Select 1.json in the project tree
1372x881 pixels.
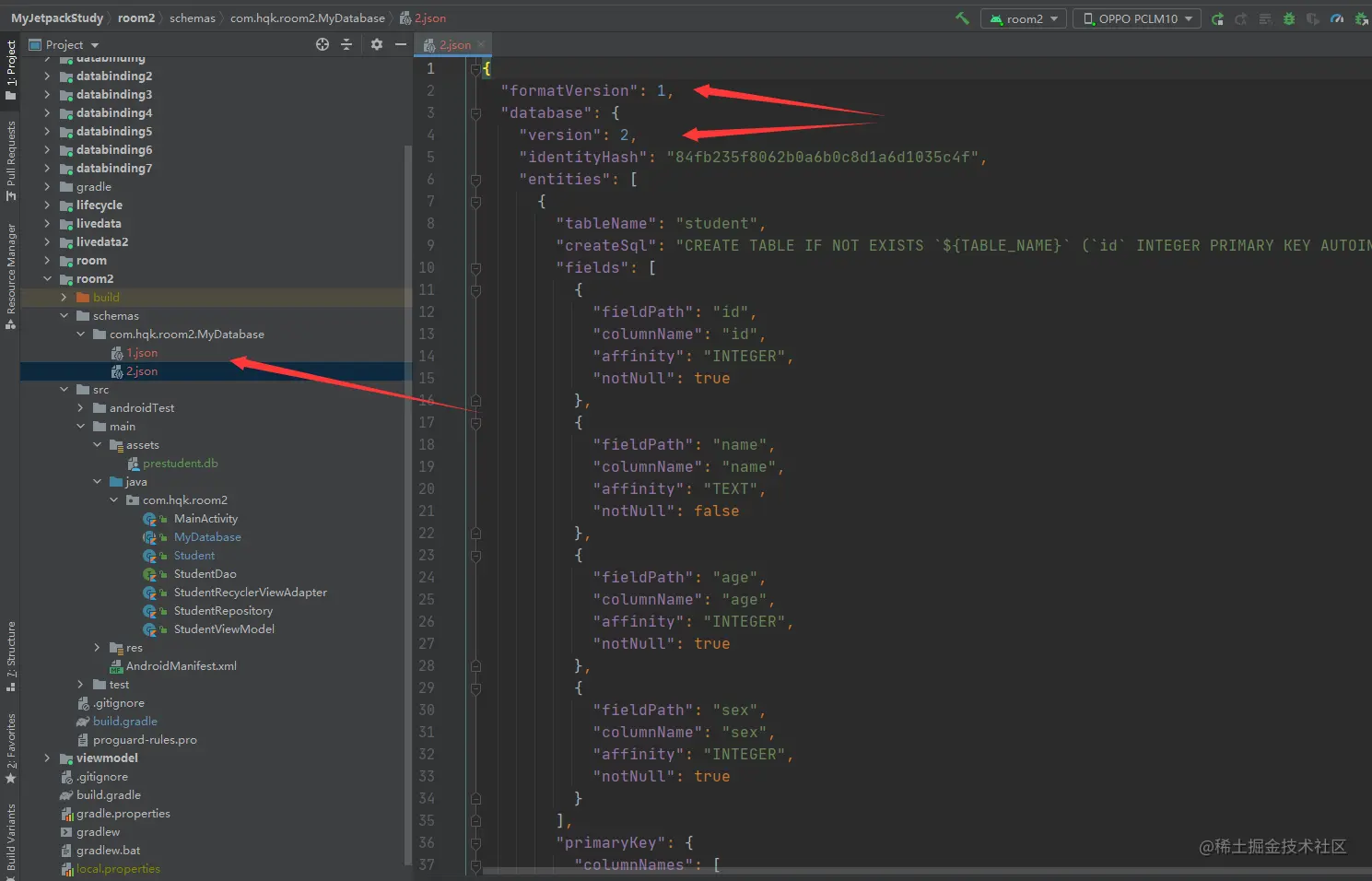tap(142, 353)
